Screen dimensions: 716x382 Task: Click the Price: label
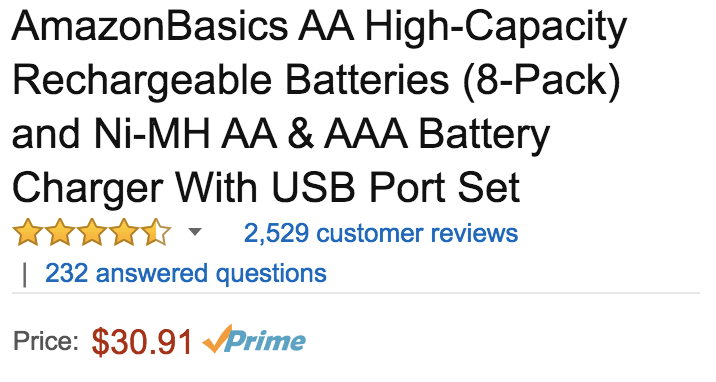(46, 341)
